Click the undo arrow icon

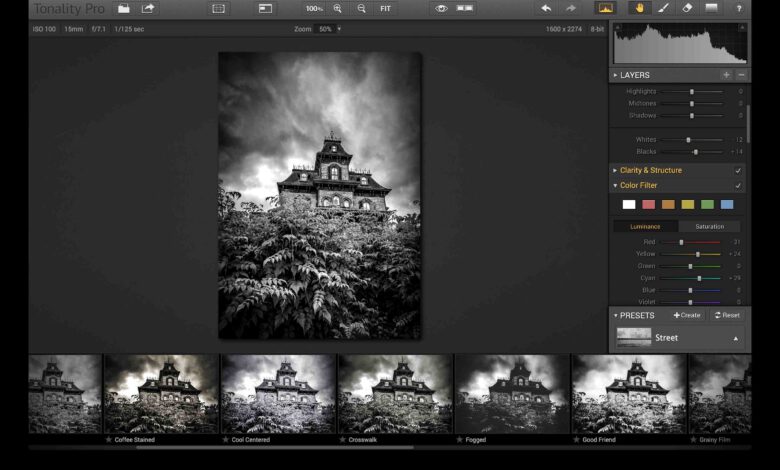click(x=545, y=8)
